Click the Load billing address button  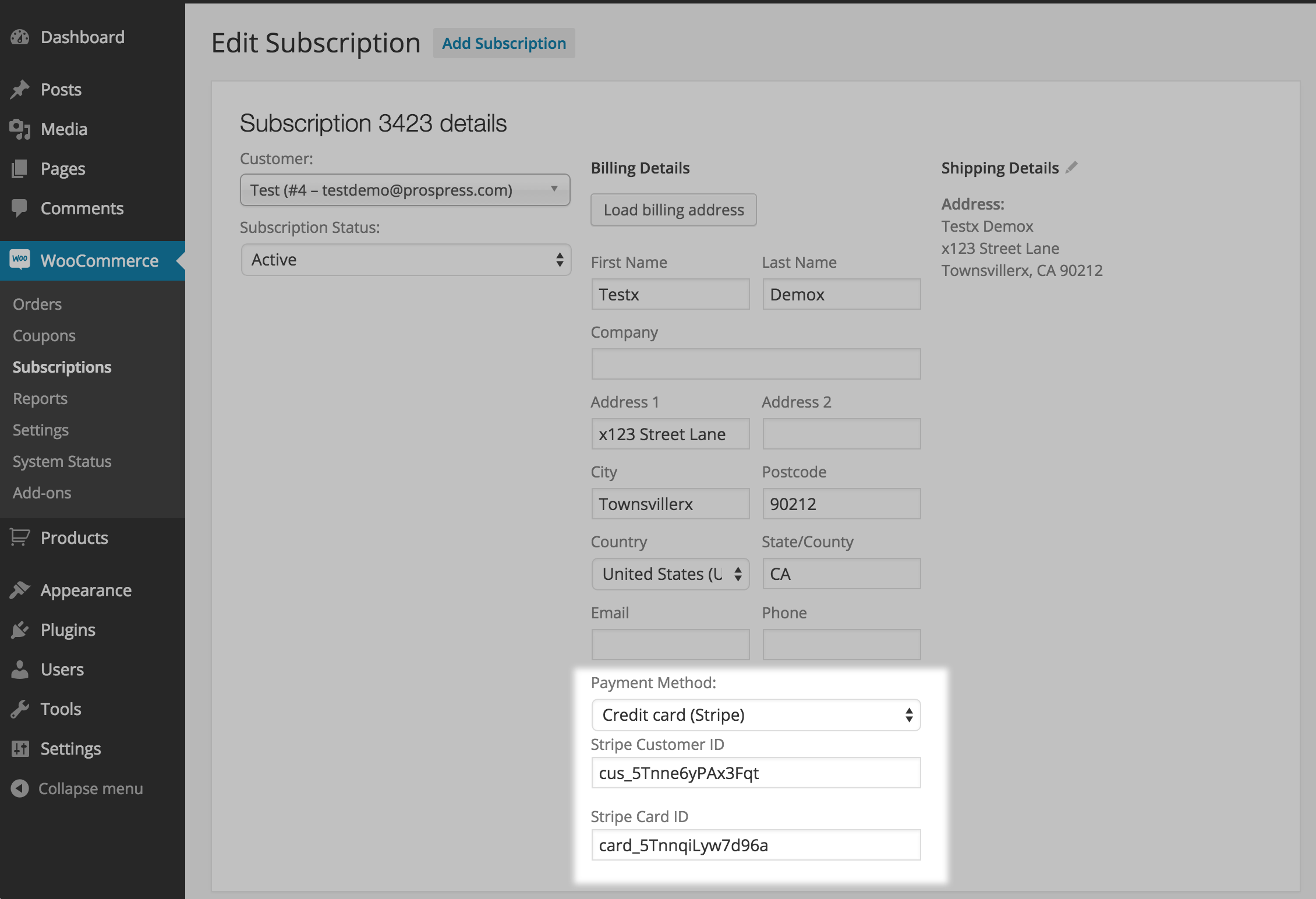coord(673,209)
